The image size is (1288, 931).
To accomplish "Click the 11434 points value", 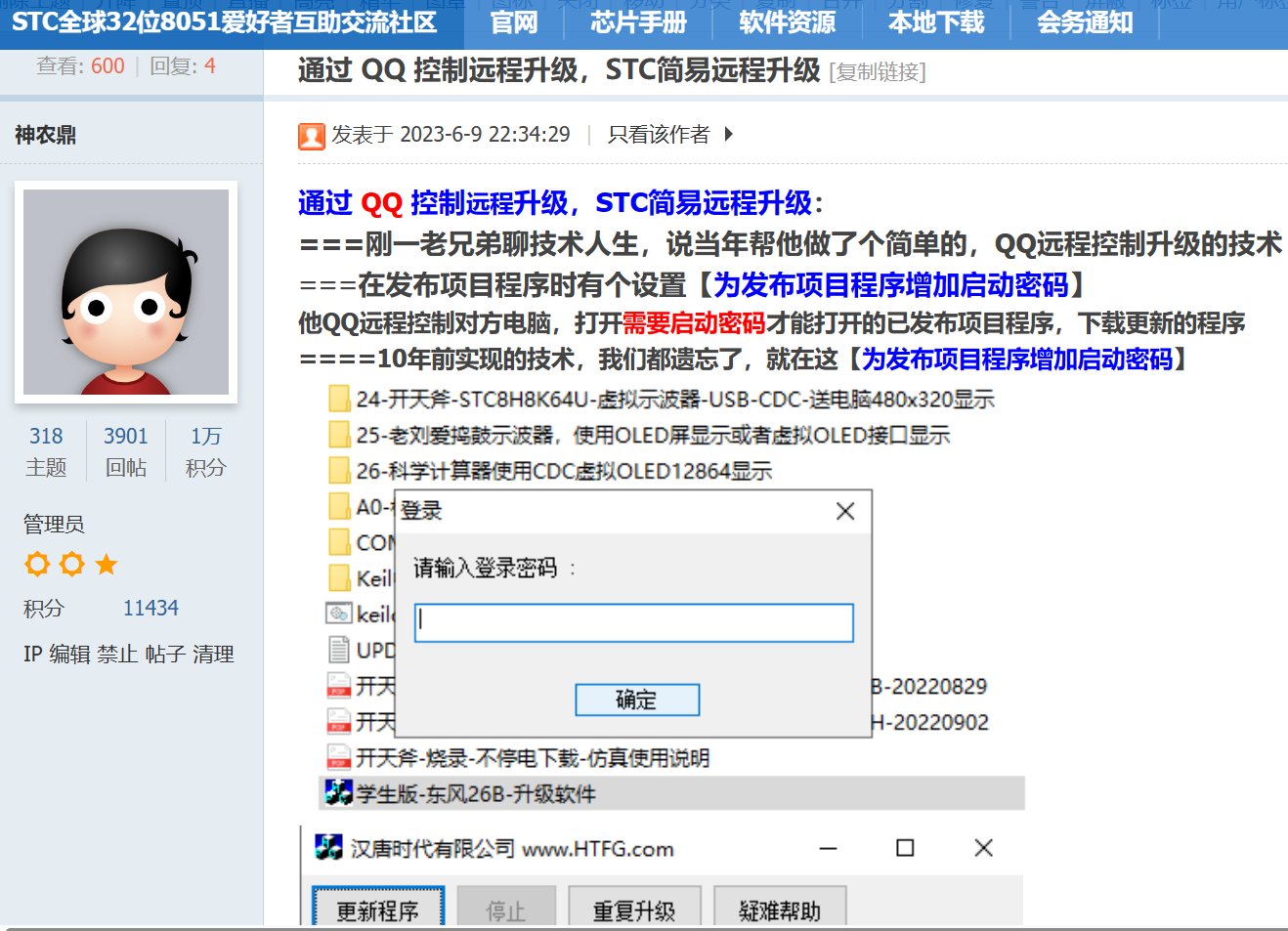I will (x=150, y=609).
